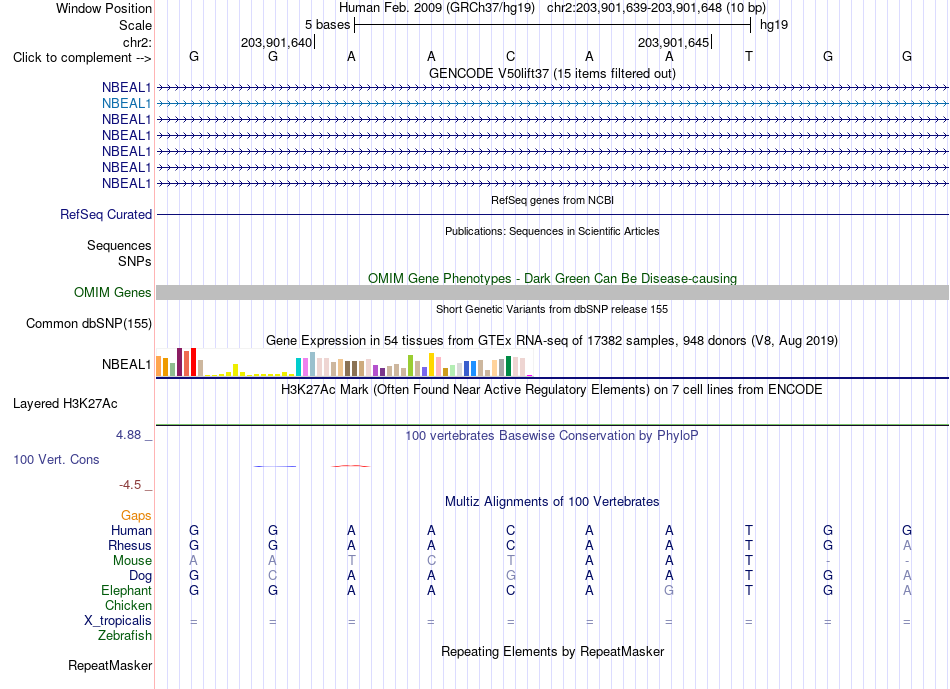This screenshot has height=689, width=950.
Task: Open the RefSeq Curated track label
Action: tap(106, 215)
